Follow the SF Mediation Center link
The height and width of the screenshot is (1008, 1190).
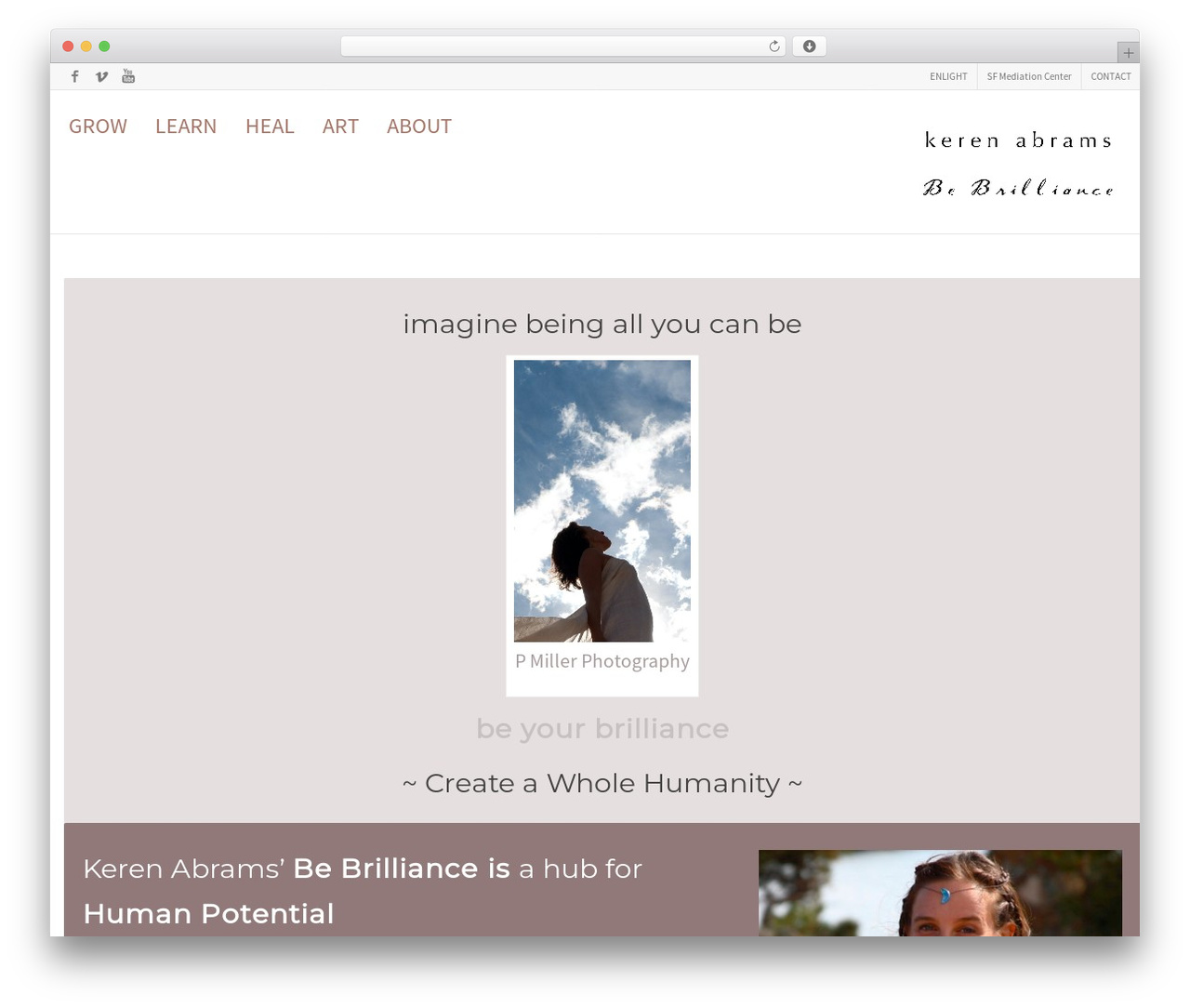pyautogui.click(x=1029, y=76)
